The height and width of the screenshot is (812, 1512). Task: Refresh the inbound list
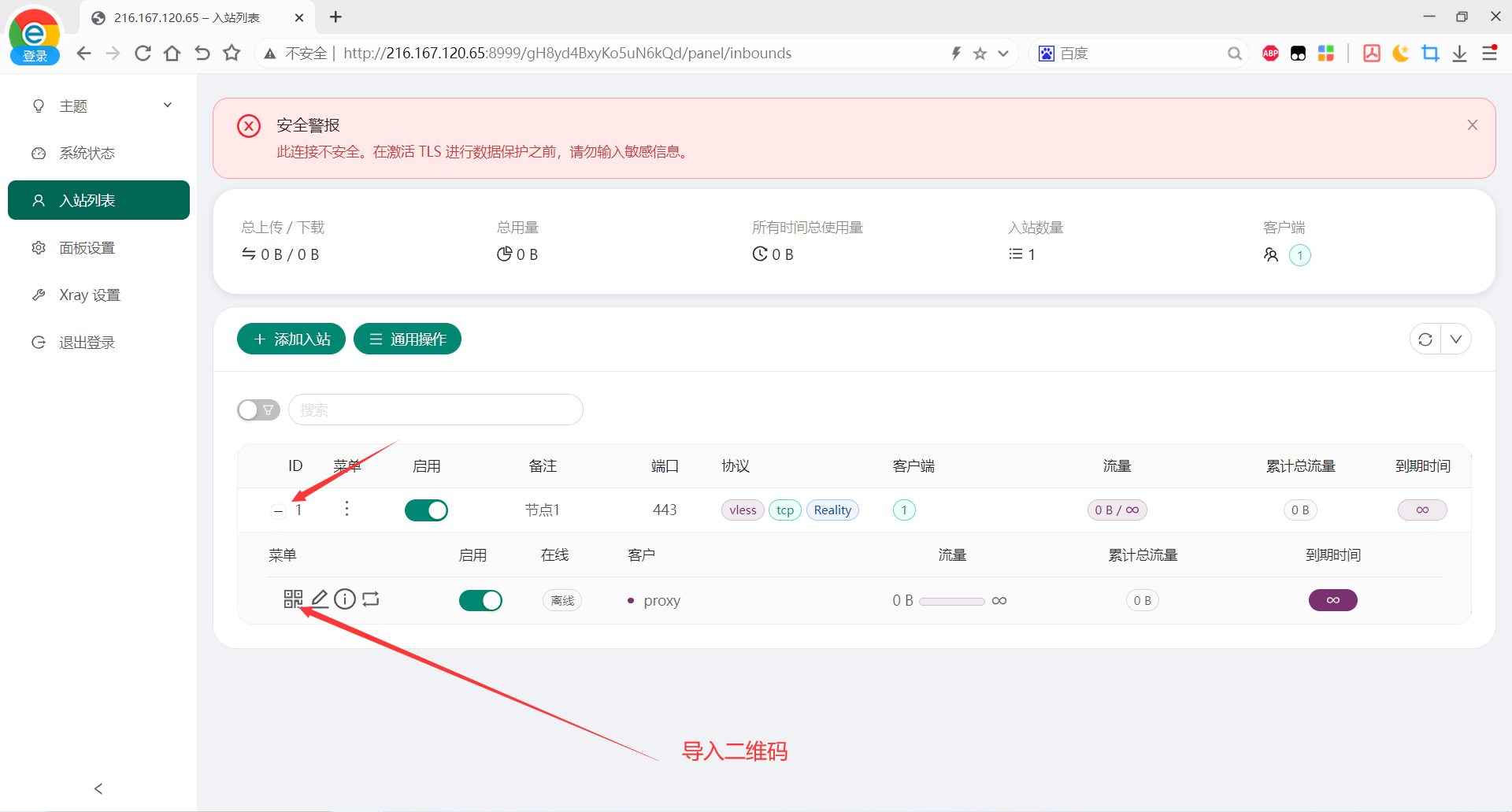[x=1425, y=339]
